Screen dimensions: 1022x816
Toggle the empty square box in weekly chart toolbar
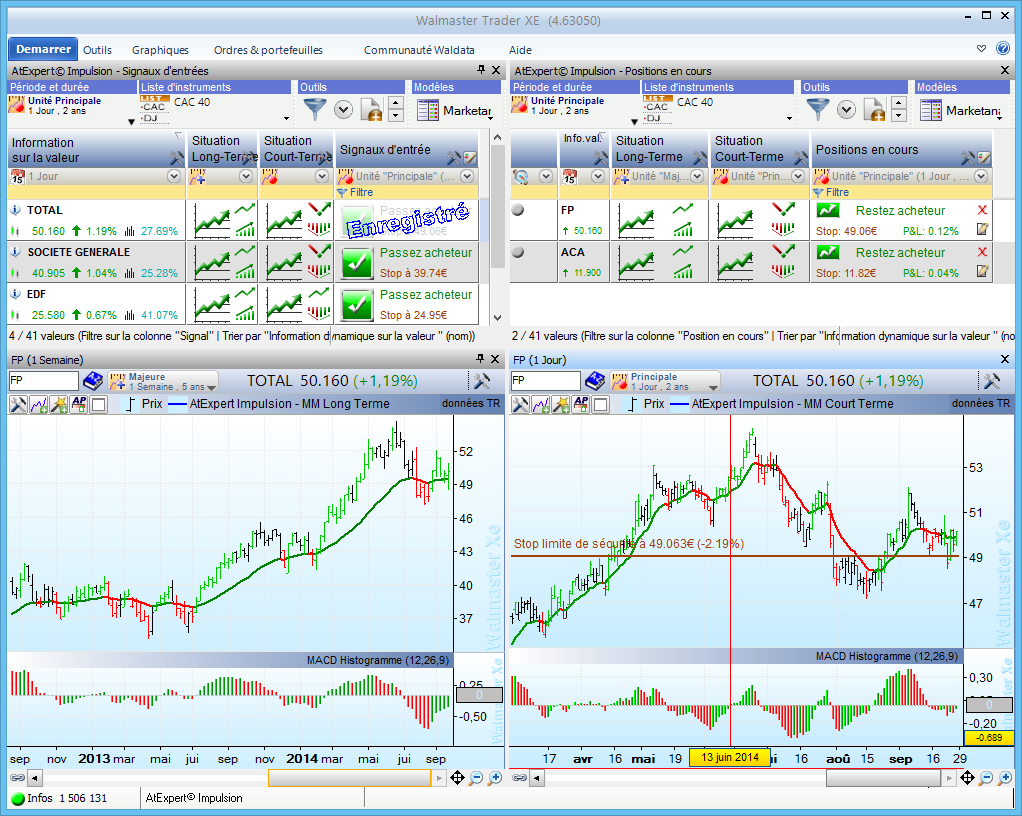[x=98, y=405]
